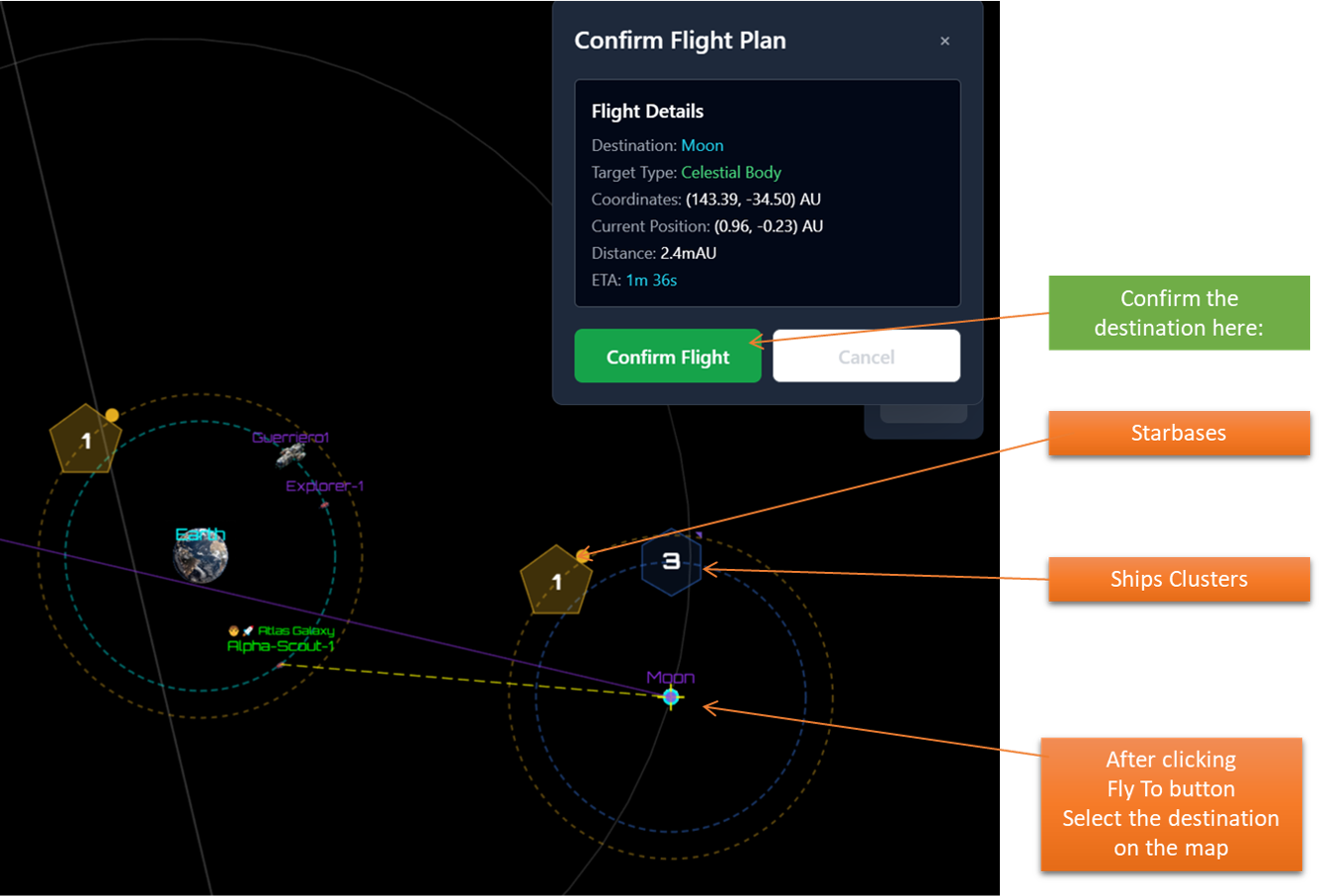Click the Alpha-Scout-1 ship marker
The height and width of the screenshot is (896, 1320).
click(283, 665)
